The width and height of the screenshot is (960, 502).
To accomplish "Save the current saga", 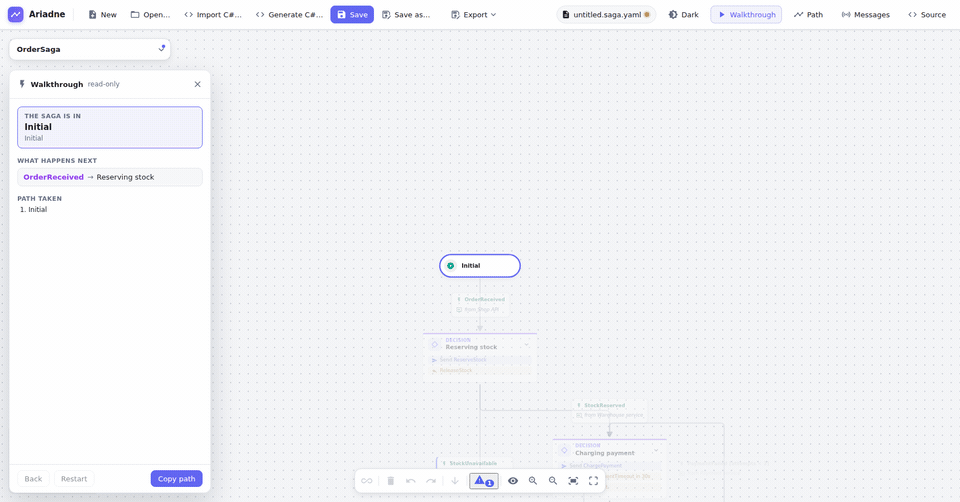I will click(x=352, y=15).
